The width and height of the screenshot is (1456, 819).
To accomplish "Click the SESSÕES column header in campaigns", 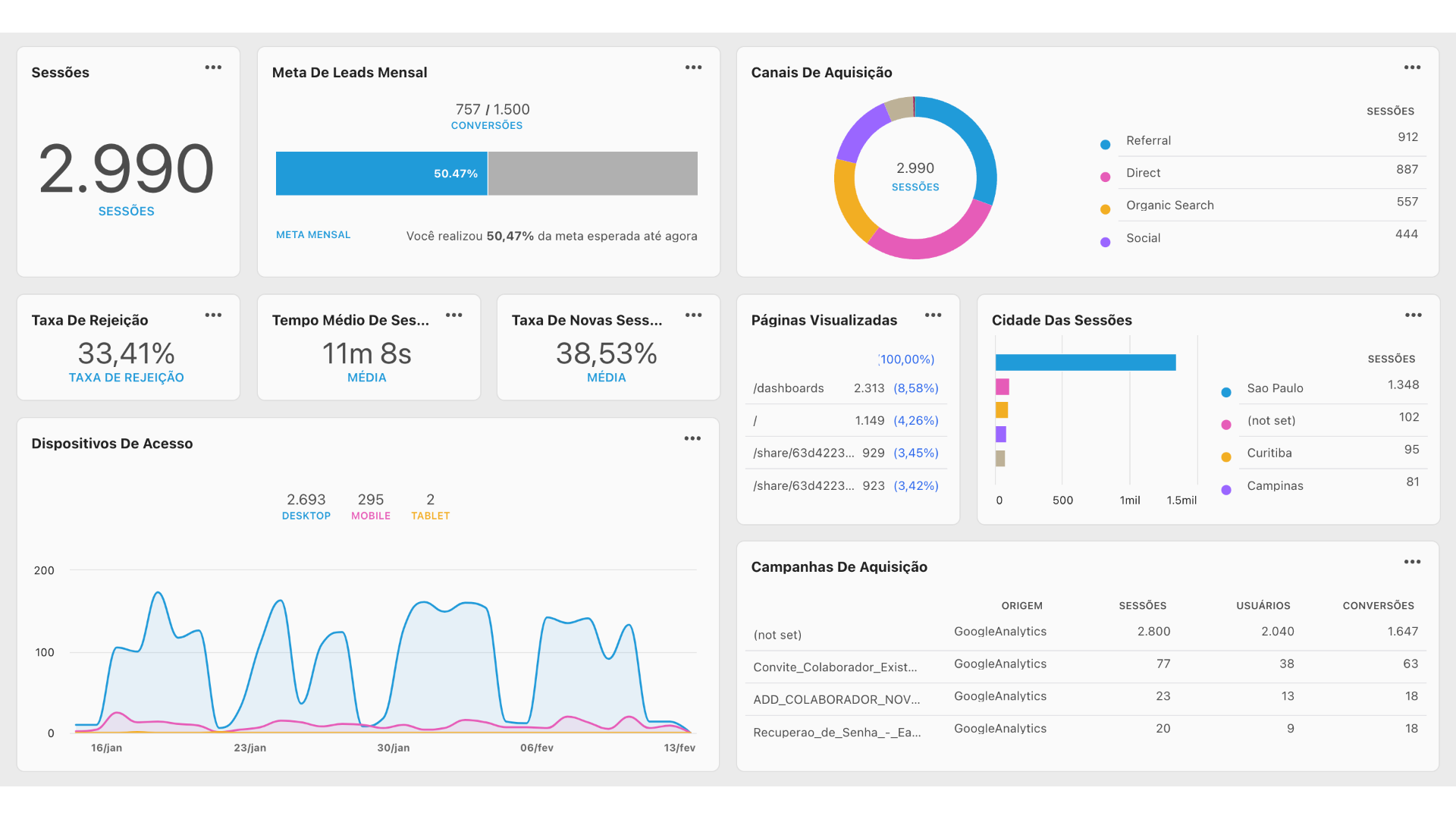I will coord(1142,606).
